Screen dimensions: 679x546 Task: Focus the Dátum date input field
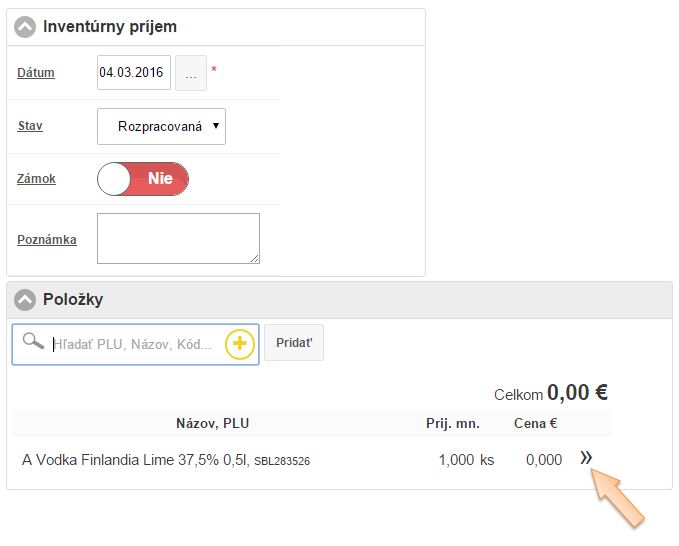pyautogui.click(x=133, y=73)
